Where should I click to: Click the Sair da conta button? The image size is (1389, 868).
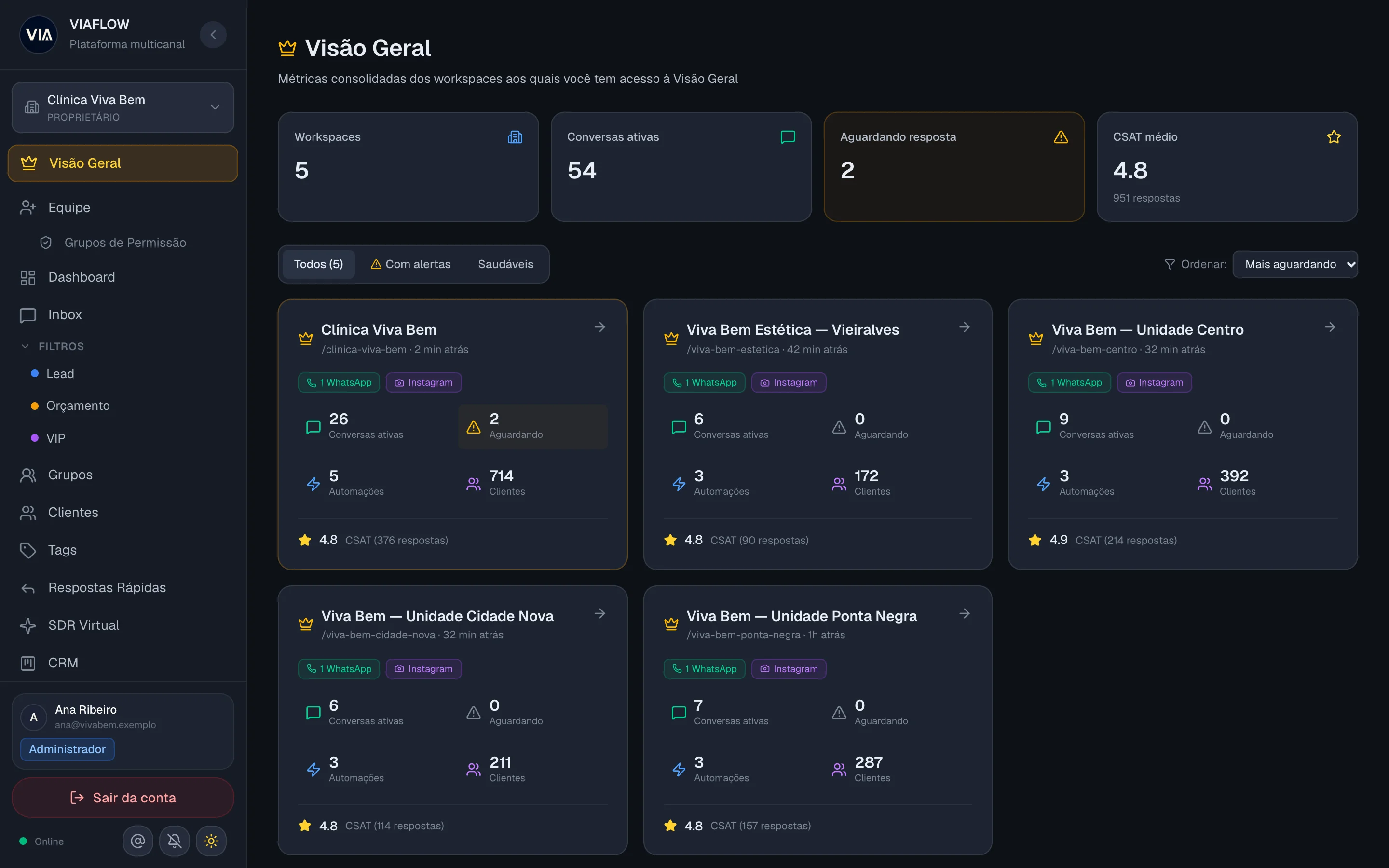[x=123, y=798]
